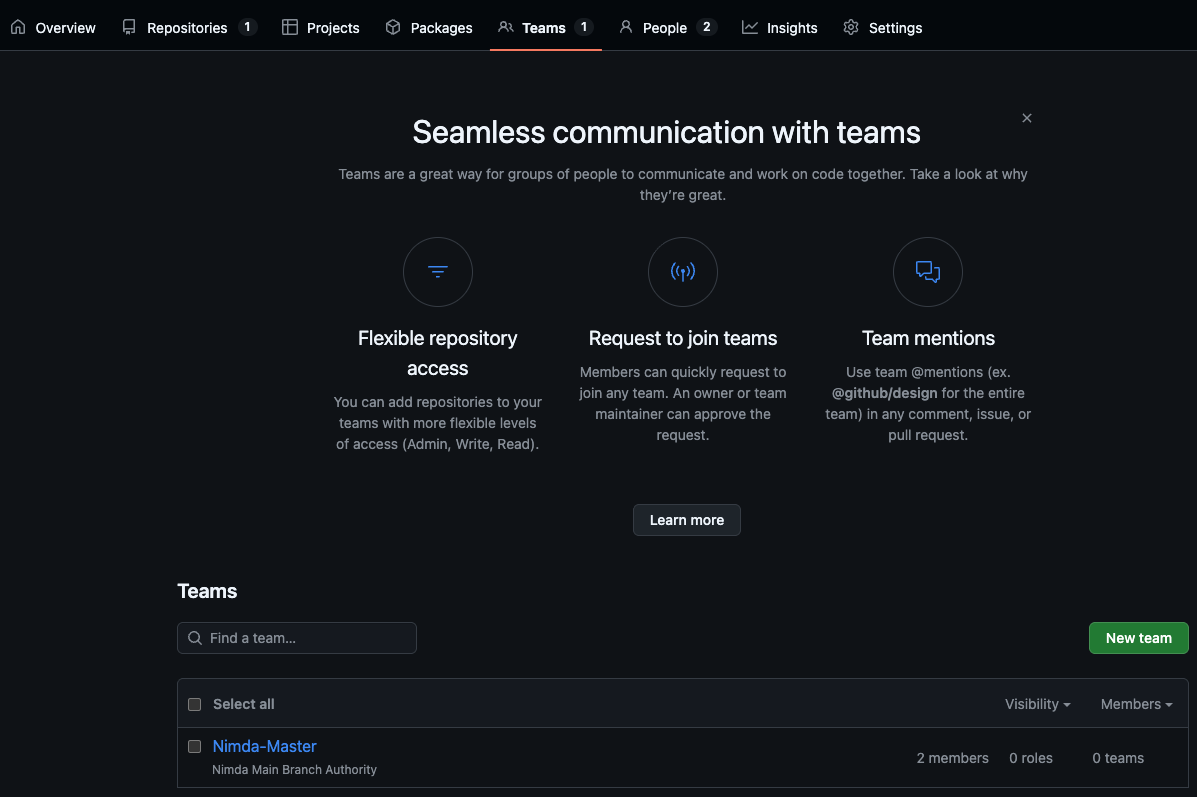
Task: Click the 'Request to join teams' heading
Action: coord(682,338)
